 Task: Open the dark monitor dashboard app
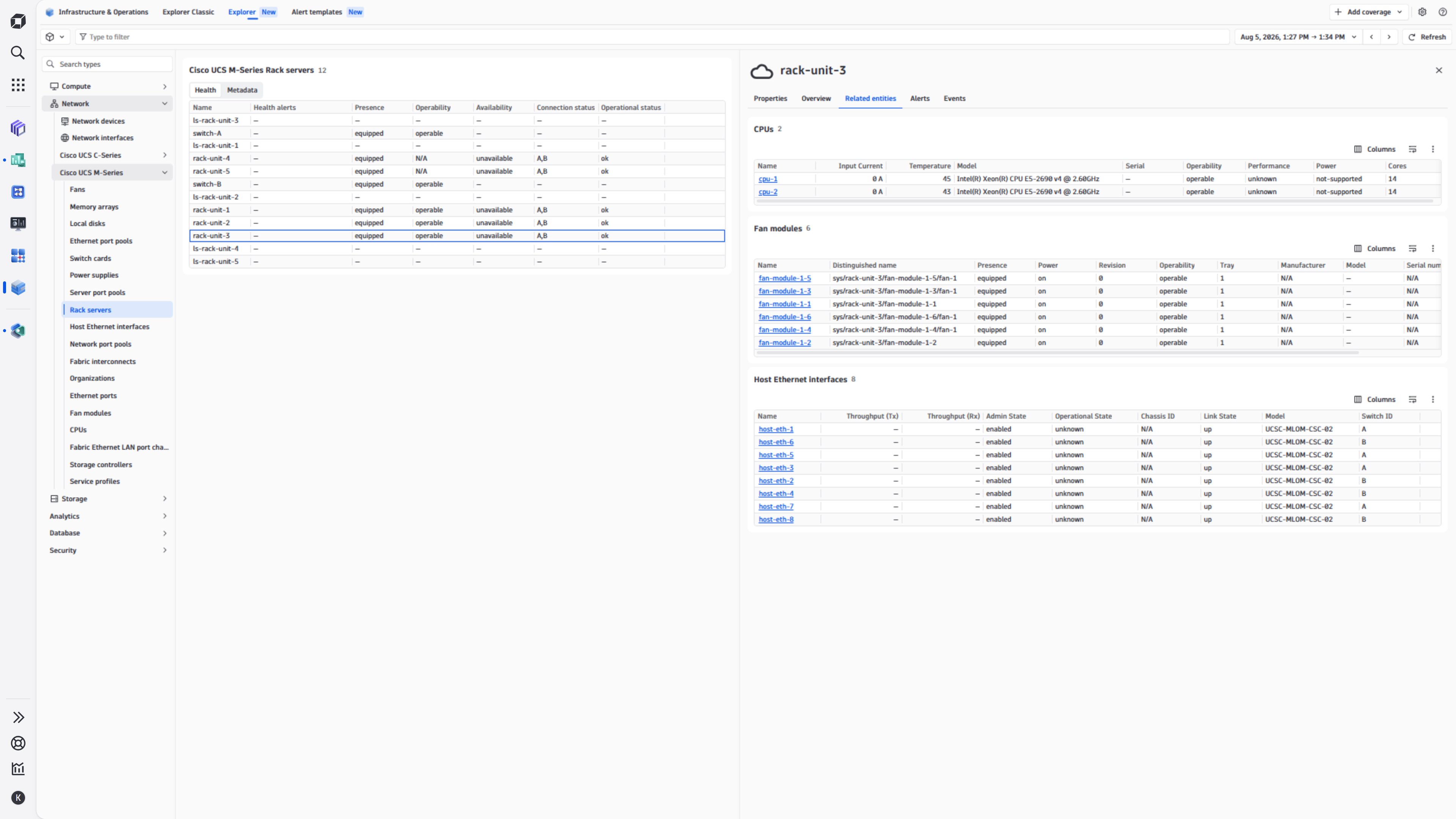18,224
